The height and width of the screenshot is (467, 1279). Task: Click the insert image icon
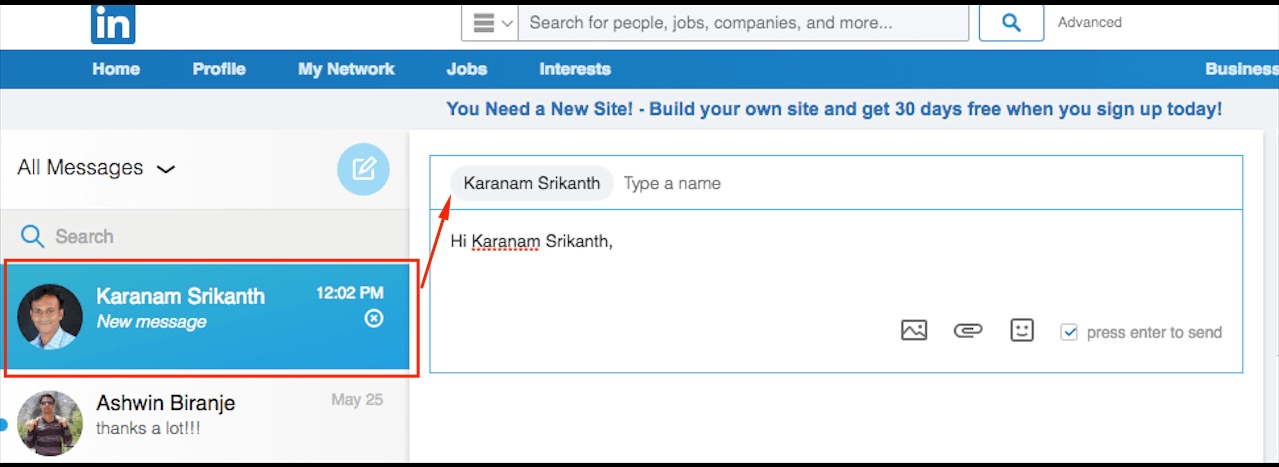tap(914, 331)
